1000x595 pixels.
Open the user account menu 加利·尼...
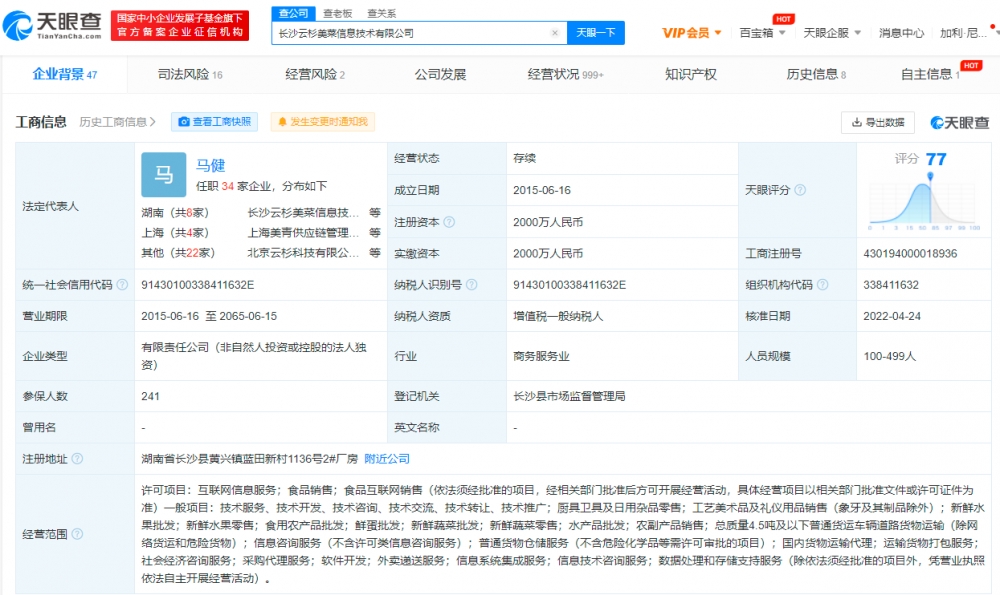[963, 33]
